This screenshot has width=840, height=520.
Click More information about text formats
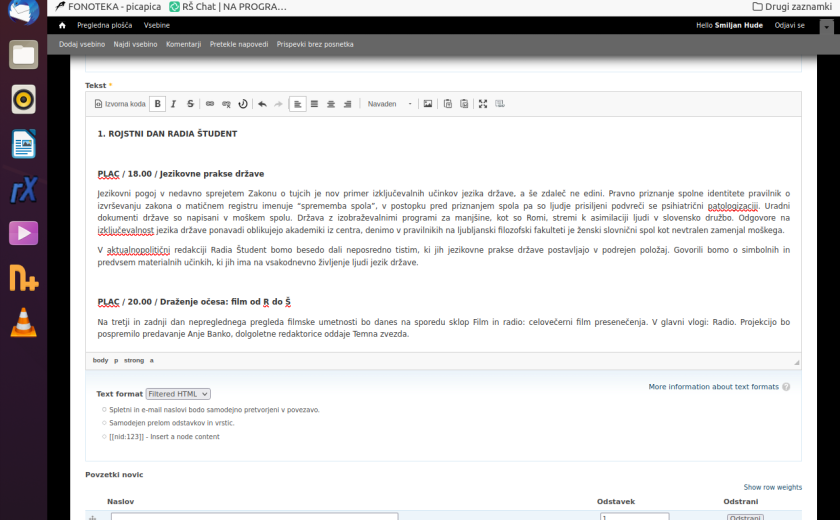[713, 386]
